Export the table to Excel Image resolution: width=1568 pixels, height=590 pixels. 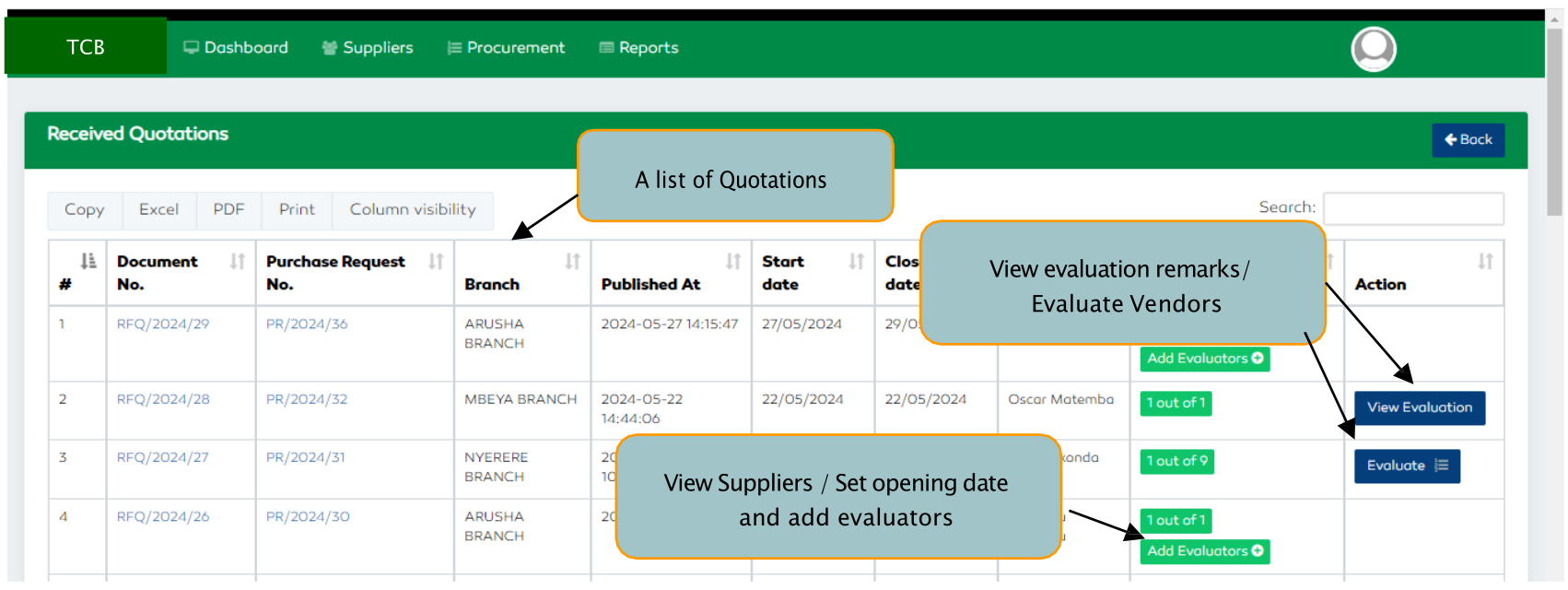point(158,210)
